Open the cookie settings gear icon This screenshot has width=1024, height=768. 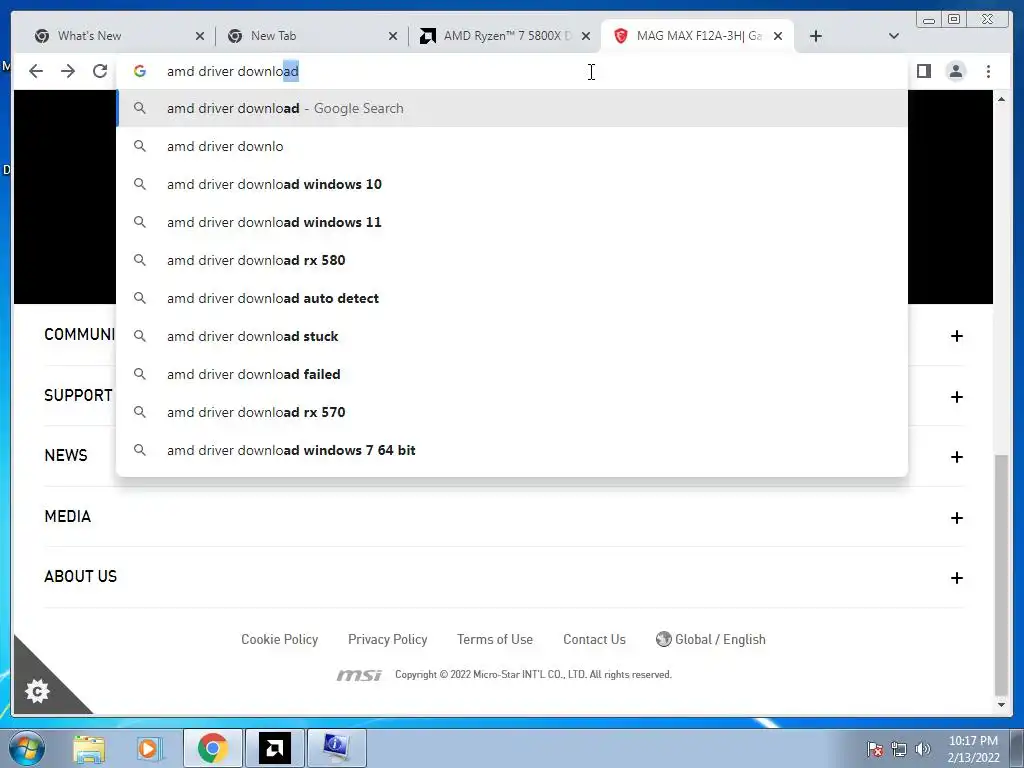(37, 690)
